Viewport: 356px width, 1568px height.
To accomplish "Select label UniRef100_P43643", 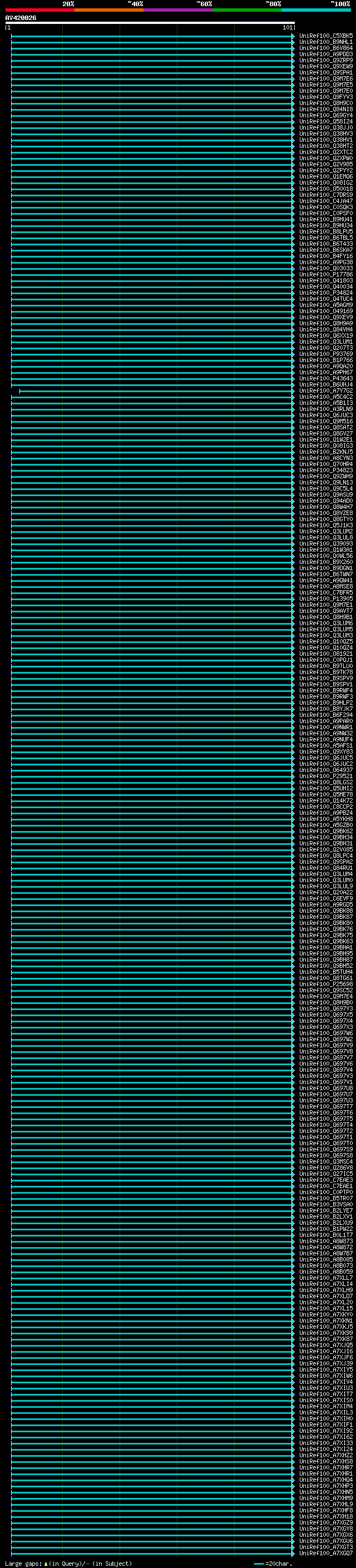I will coord(326,379).
